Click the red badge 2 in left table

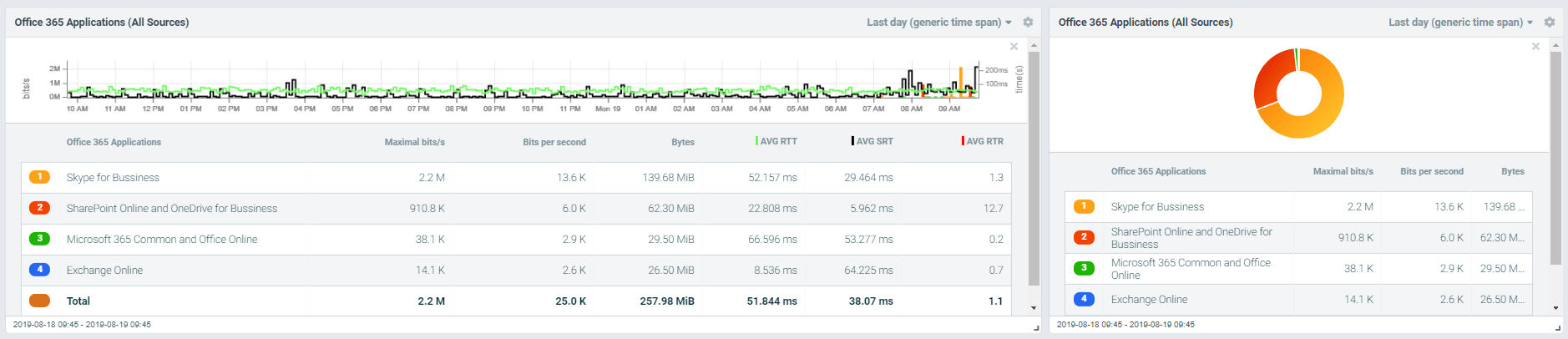39,208
